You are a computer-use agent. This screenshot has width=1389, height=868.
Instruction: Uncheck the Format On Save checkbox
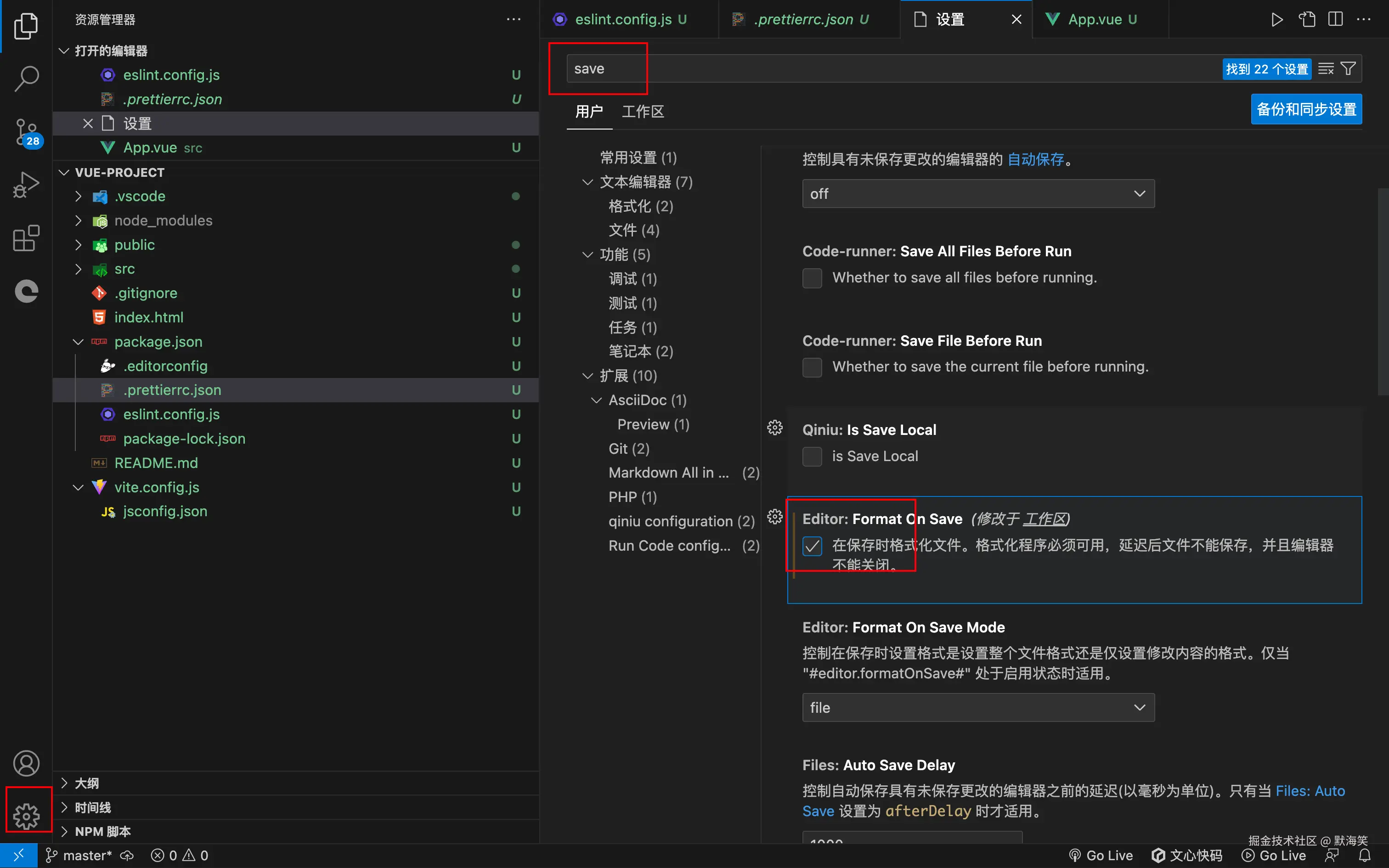click(x=812, y=546)
